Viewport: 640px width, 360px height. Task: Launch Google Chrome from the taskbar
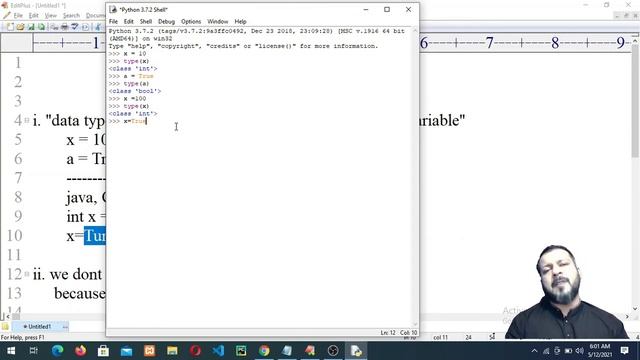[x=264, y=351]
